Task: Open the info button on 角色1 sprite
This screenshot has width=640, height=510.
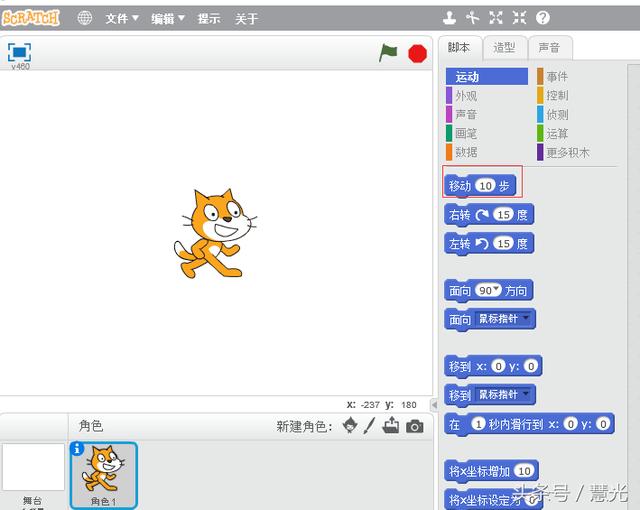Action: coord(77,448)
